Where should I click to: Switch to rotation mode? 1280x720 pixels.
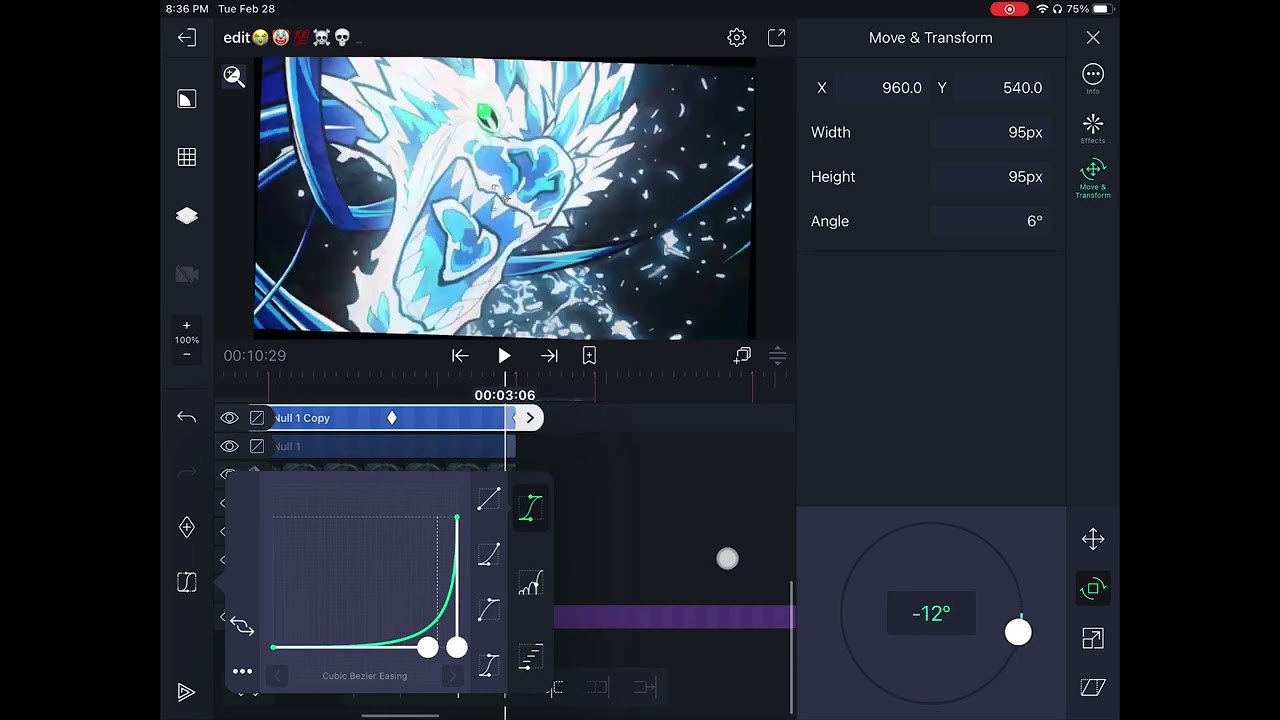coord(1093,589)
